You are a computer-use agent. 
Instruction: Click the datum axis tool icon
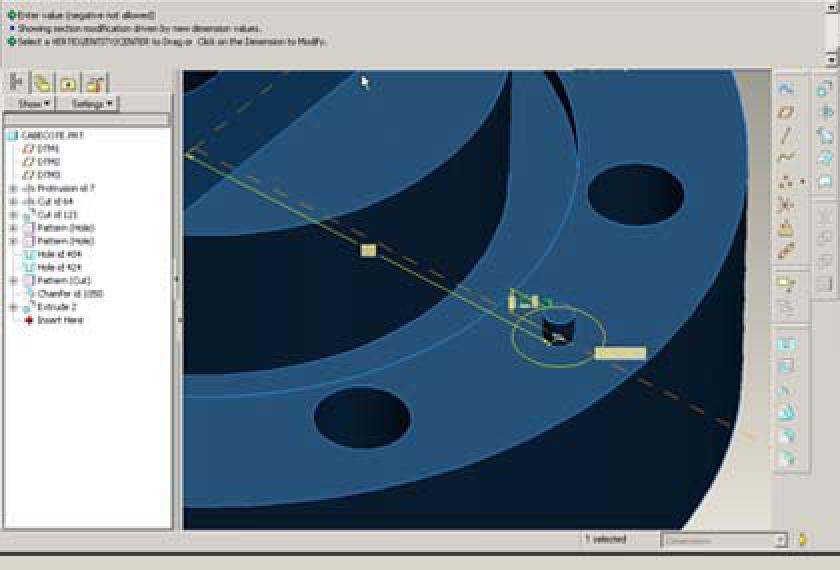786,135
